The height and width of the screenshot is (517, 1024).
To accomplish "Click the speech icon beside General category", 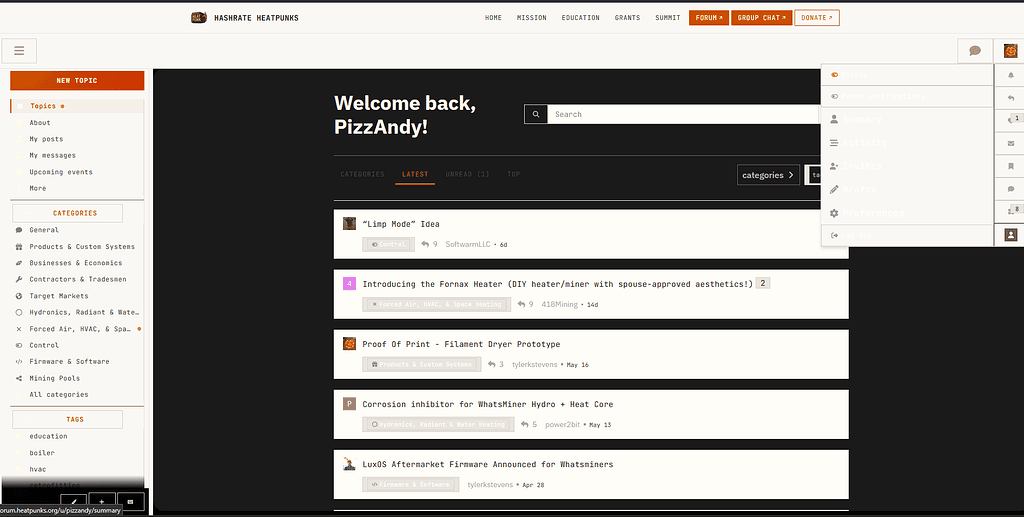I will [x=19, y=230].
